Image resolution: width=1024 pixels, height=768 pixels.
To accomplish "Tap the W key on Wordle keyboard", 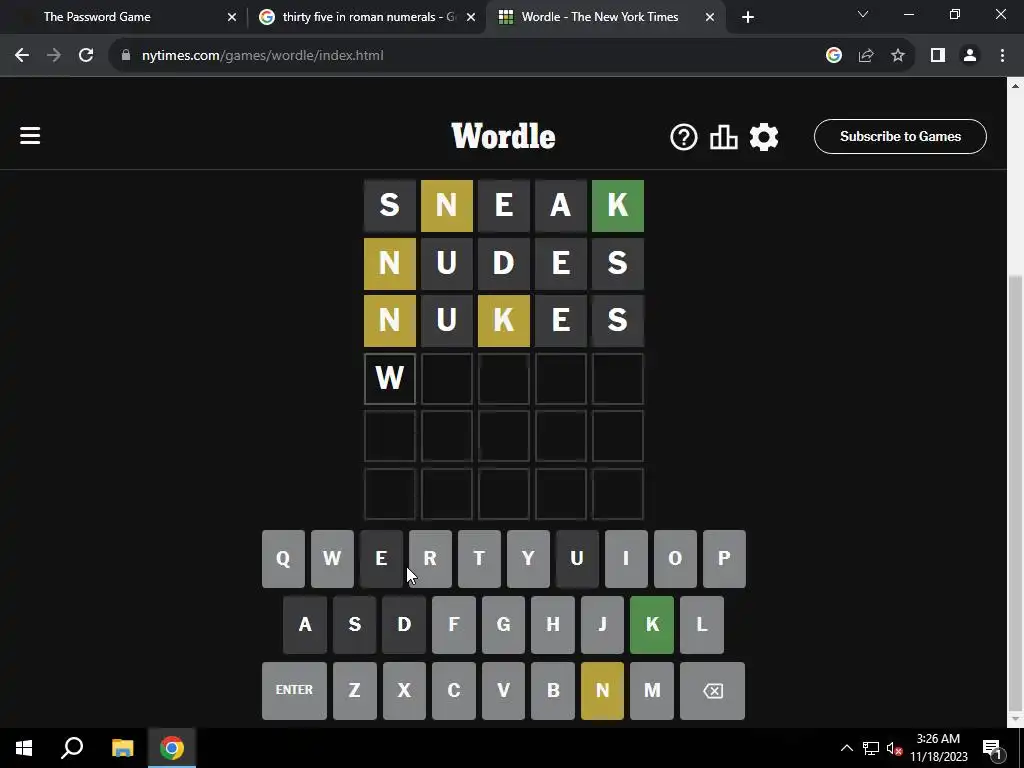I will tap(332, 559).
